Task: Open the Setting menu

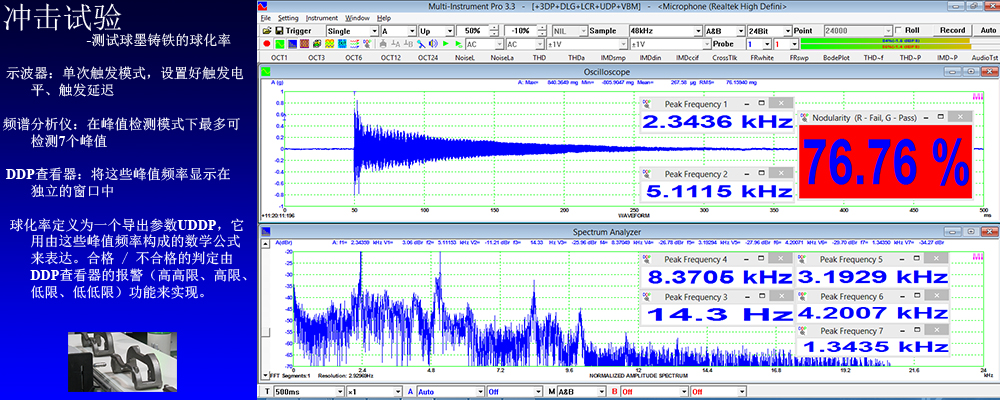Action: pos(288,19)
